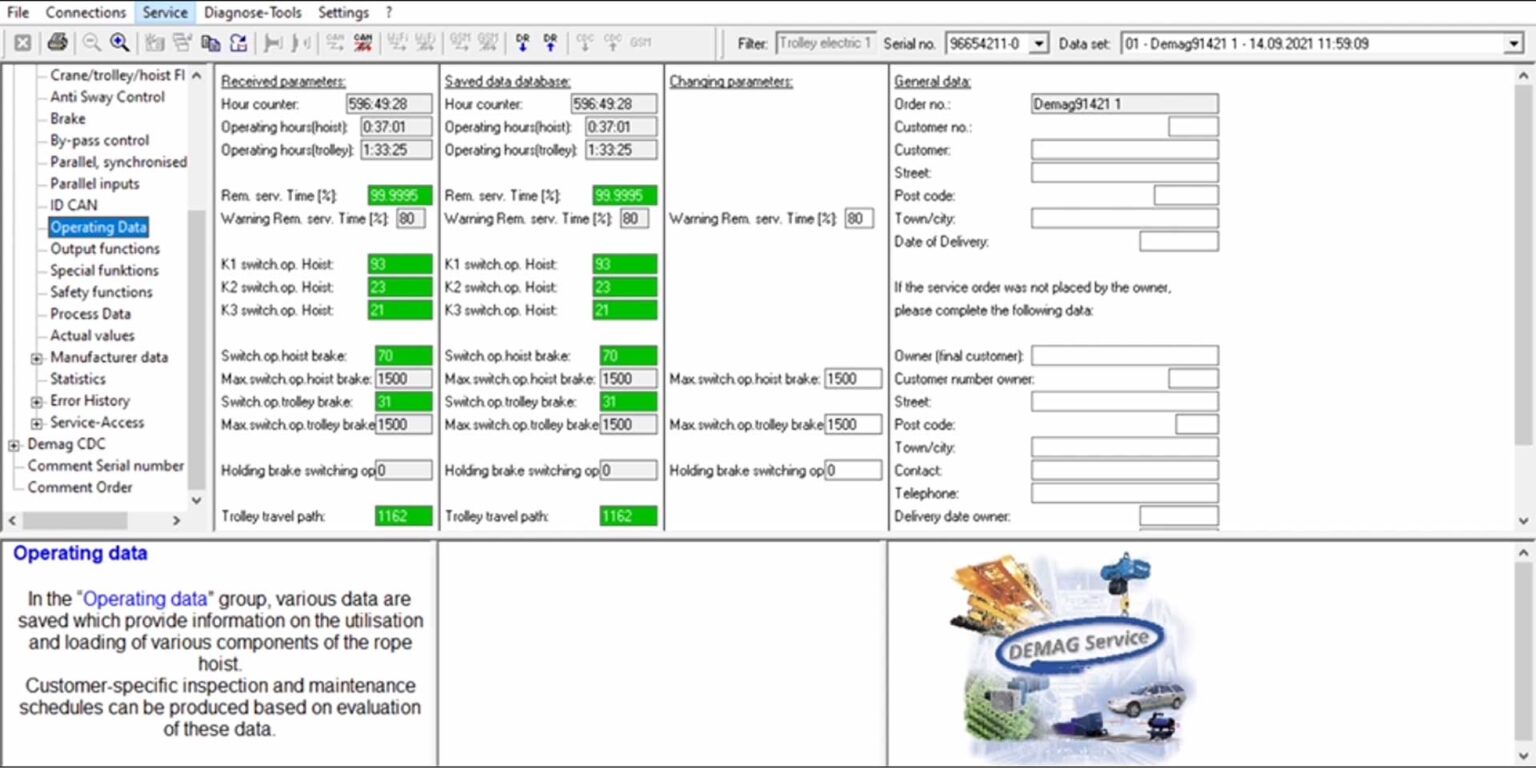Select the Zoom in magnifier icon
Screen dimensions: 1536x778
point(119,42)
